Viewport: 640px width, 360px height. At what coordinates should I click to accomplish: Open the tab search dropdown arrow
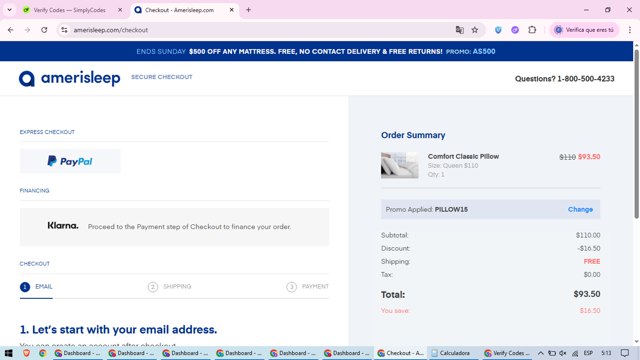point(9,10)
